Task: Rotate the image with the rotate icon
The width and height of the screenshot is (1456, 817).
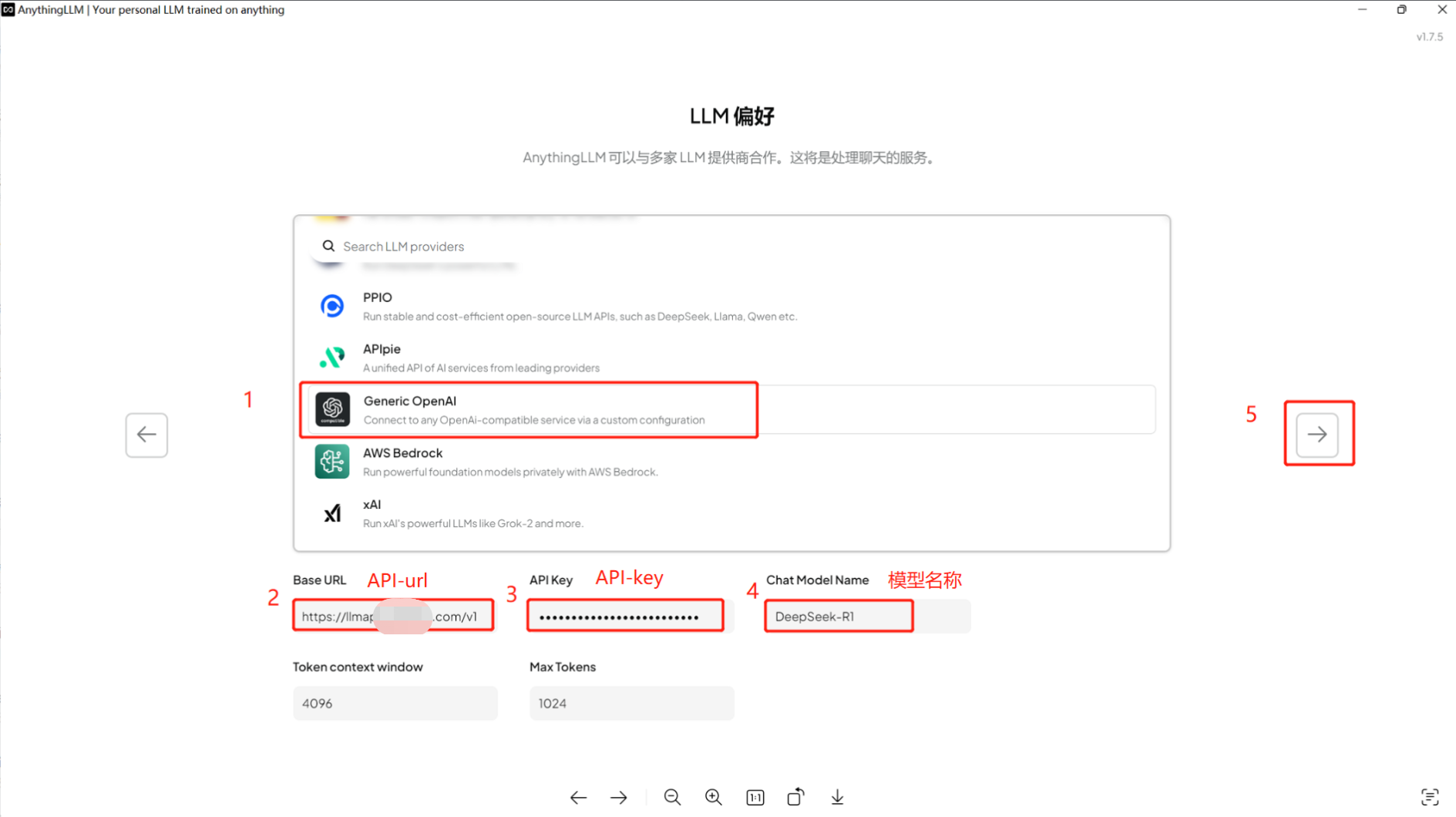Action: tap(796, 797)
